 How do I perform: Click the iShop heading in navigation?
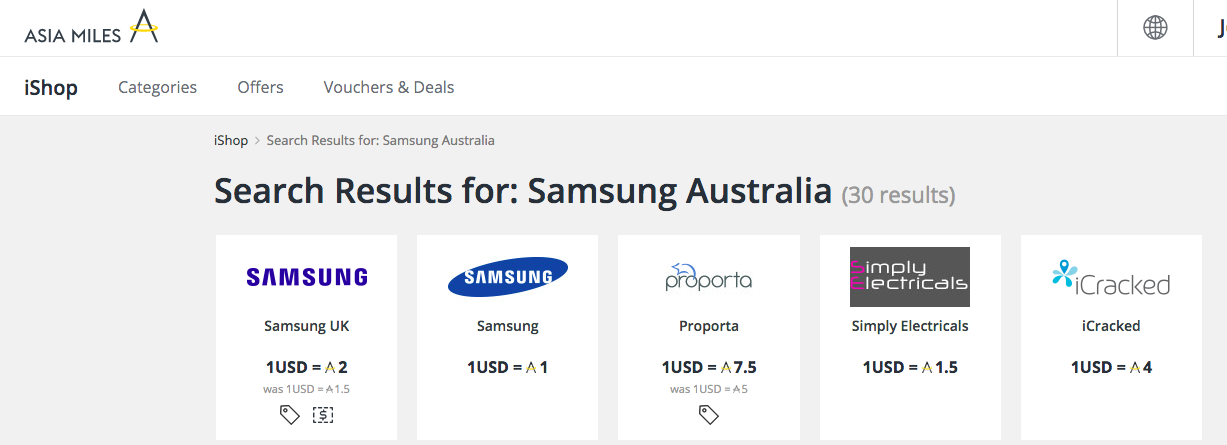click(x=51, y=87)
